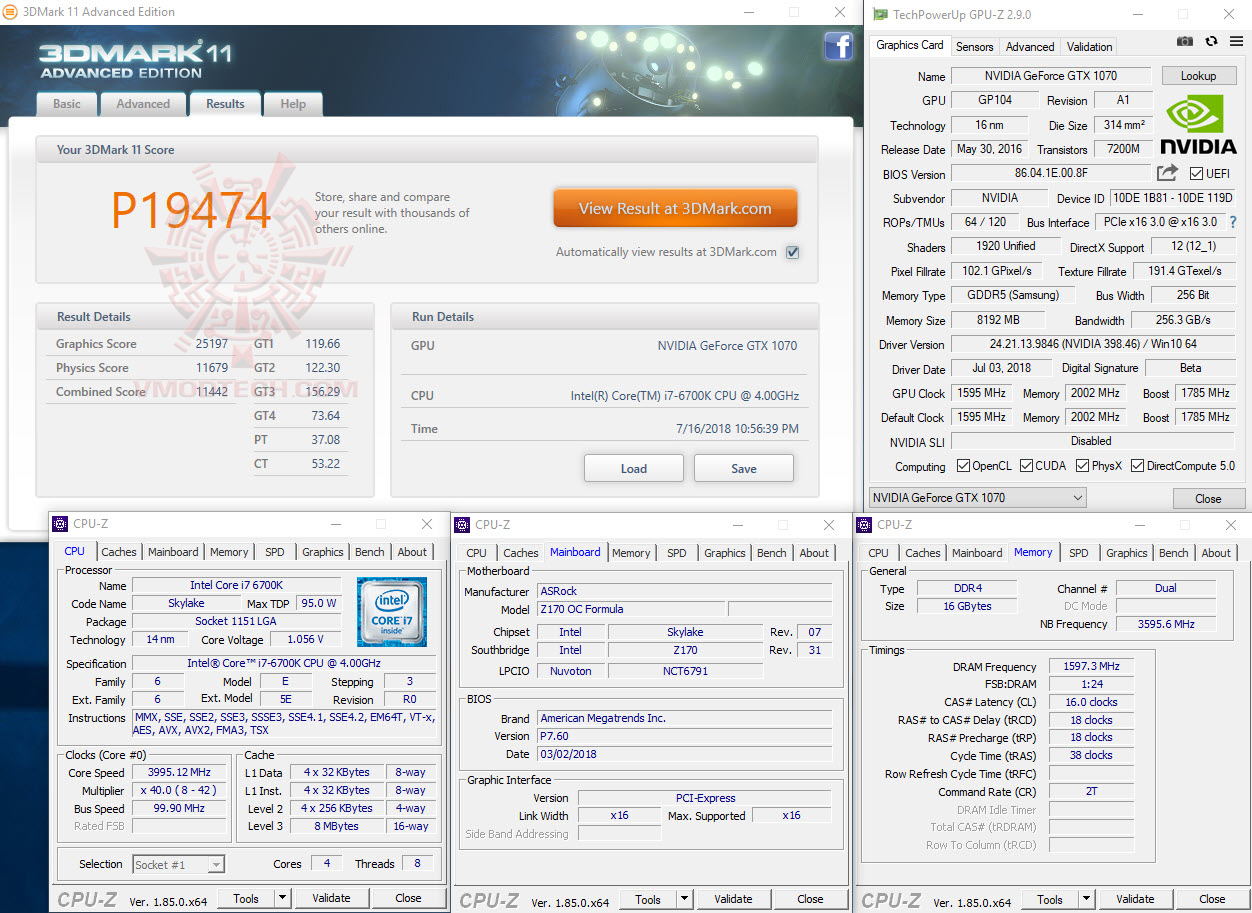The image size is (1252, 913).
Task: Take a GPU-Z screenshot with the camera icon
Action: pos(1185,42)
